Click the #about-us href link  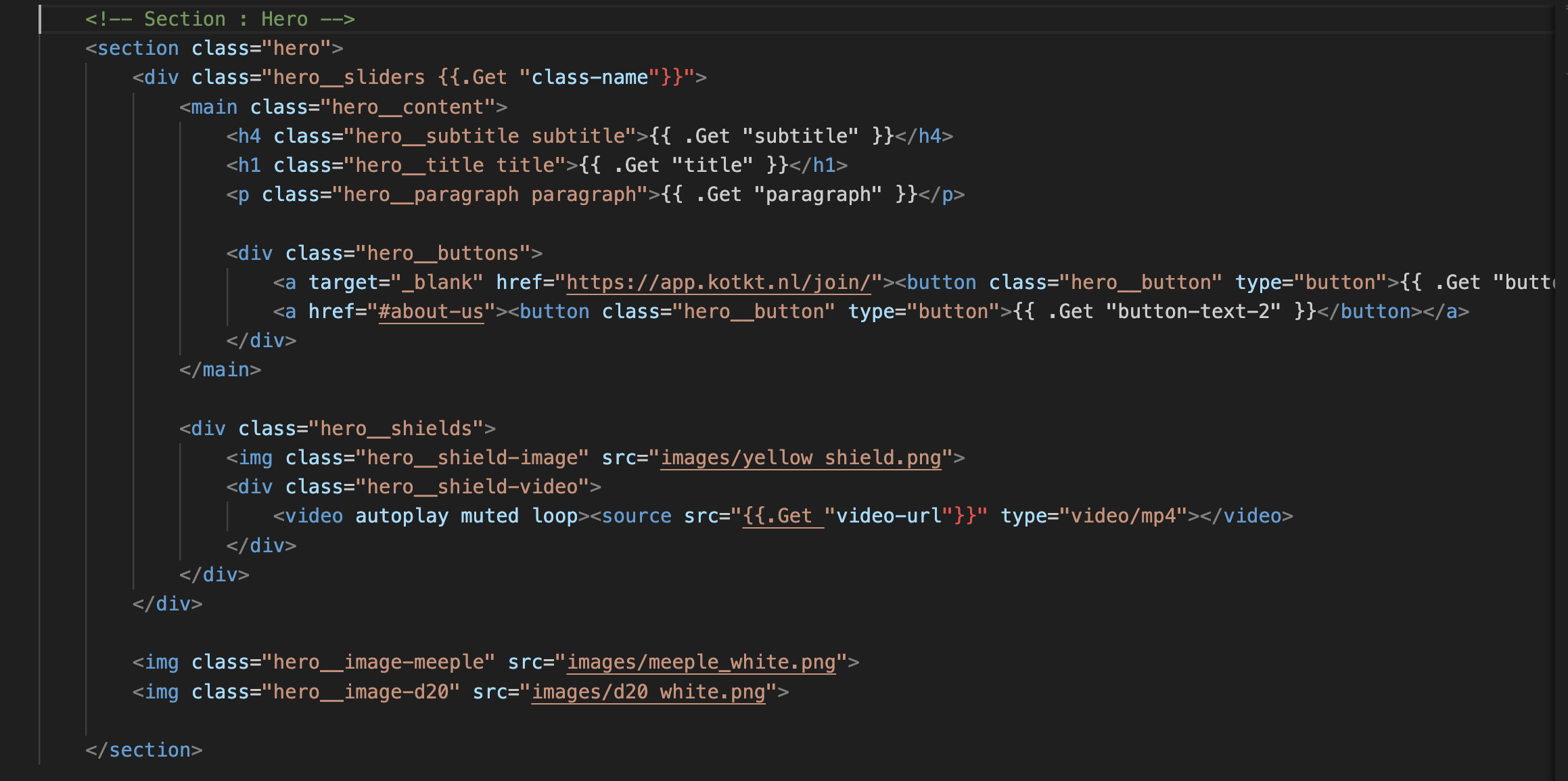[431, 311]
